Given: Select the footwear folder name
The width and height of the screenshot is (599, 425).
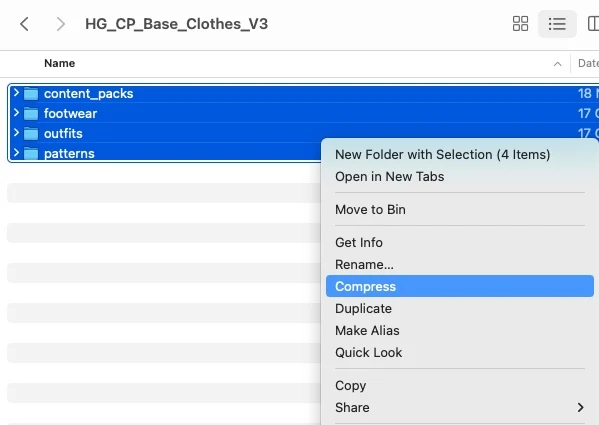Looking at the screenshot, I should click(x=70, y=113).
